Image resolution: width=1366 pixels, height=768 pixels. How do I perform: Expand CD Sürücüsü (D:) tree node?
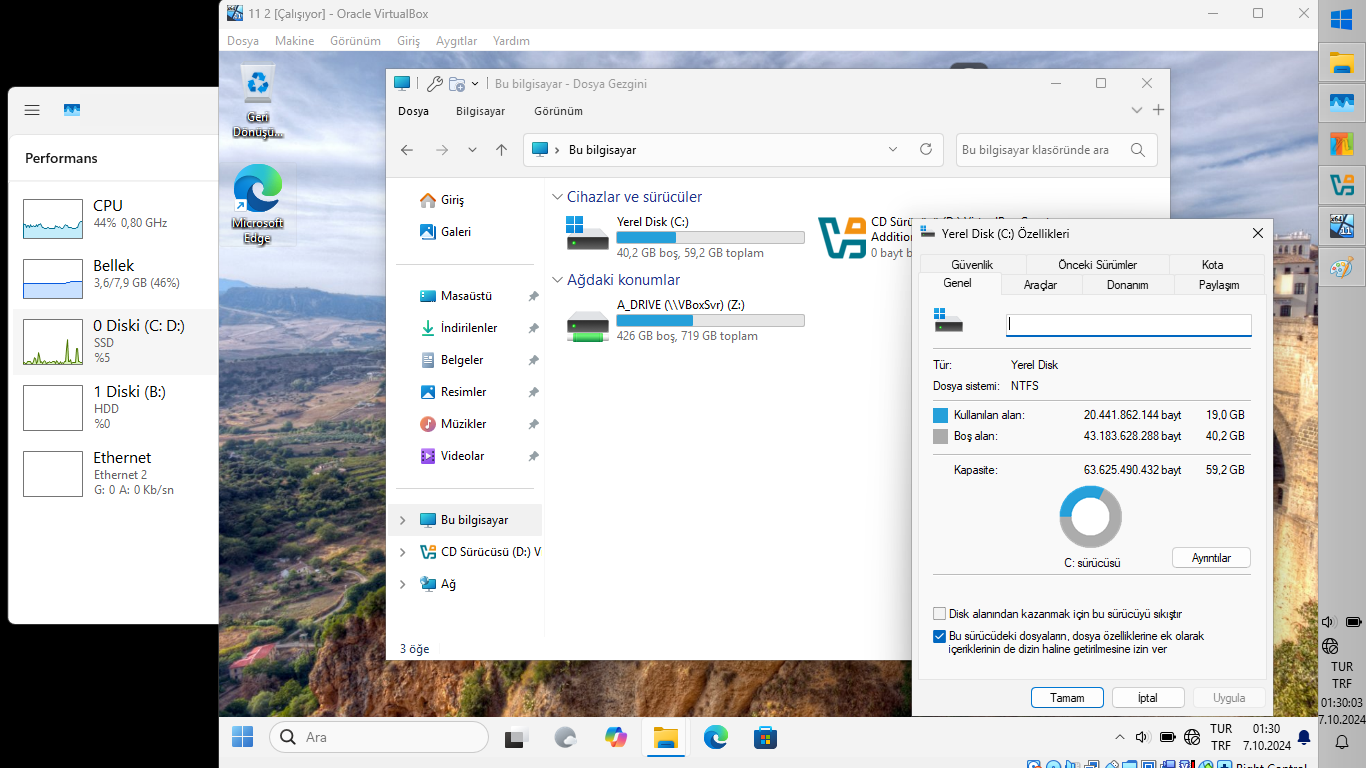click(x=403, y=552)
